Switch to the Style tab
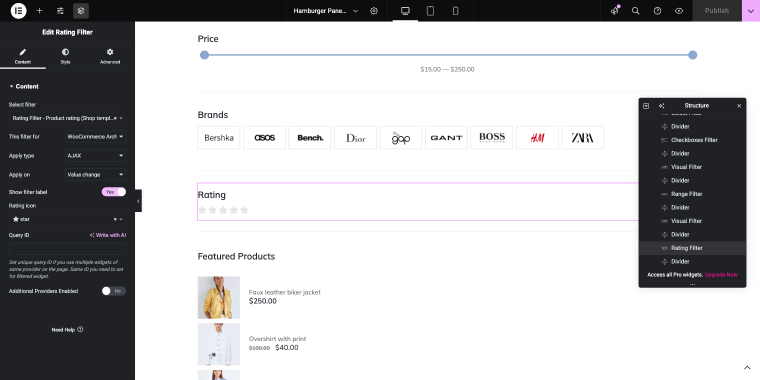 (65, 56)
